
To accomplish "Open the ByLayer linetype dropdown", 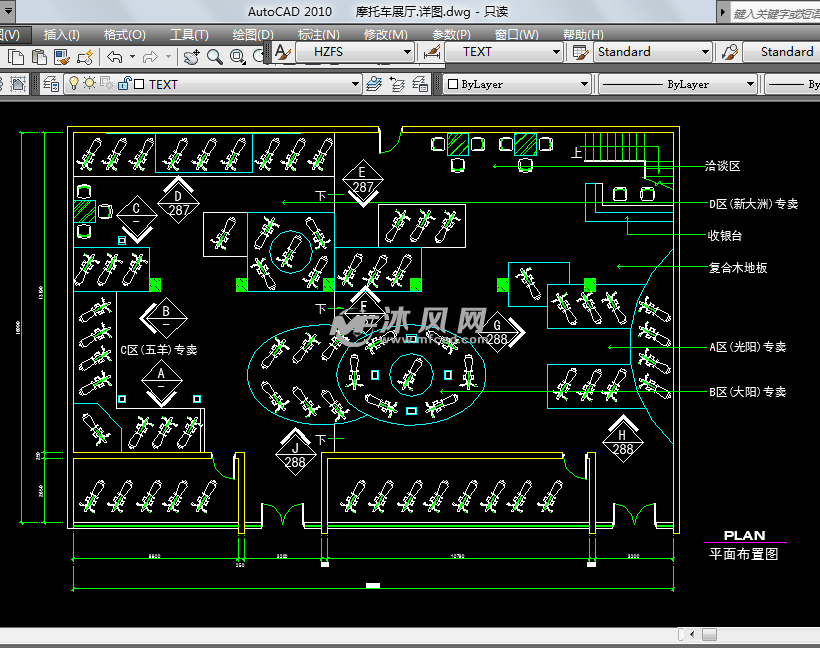I will point(750,85).
